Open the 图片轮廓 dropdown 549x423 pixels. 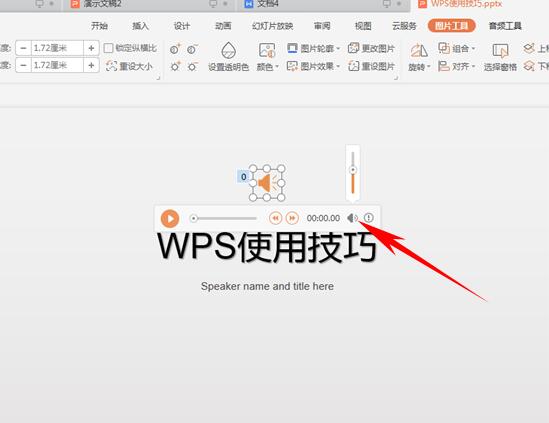pos(314,48)
